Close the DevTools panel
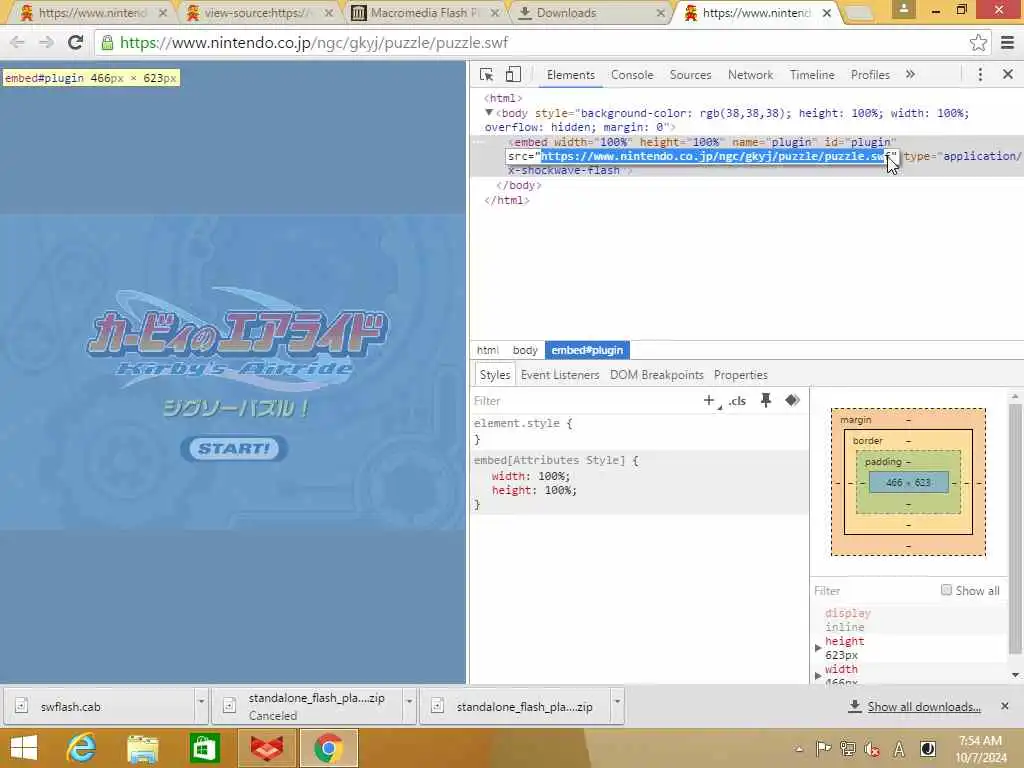This screenshot has height=768, width=1024. [x=1008, y=74]
